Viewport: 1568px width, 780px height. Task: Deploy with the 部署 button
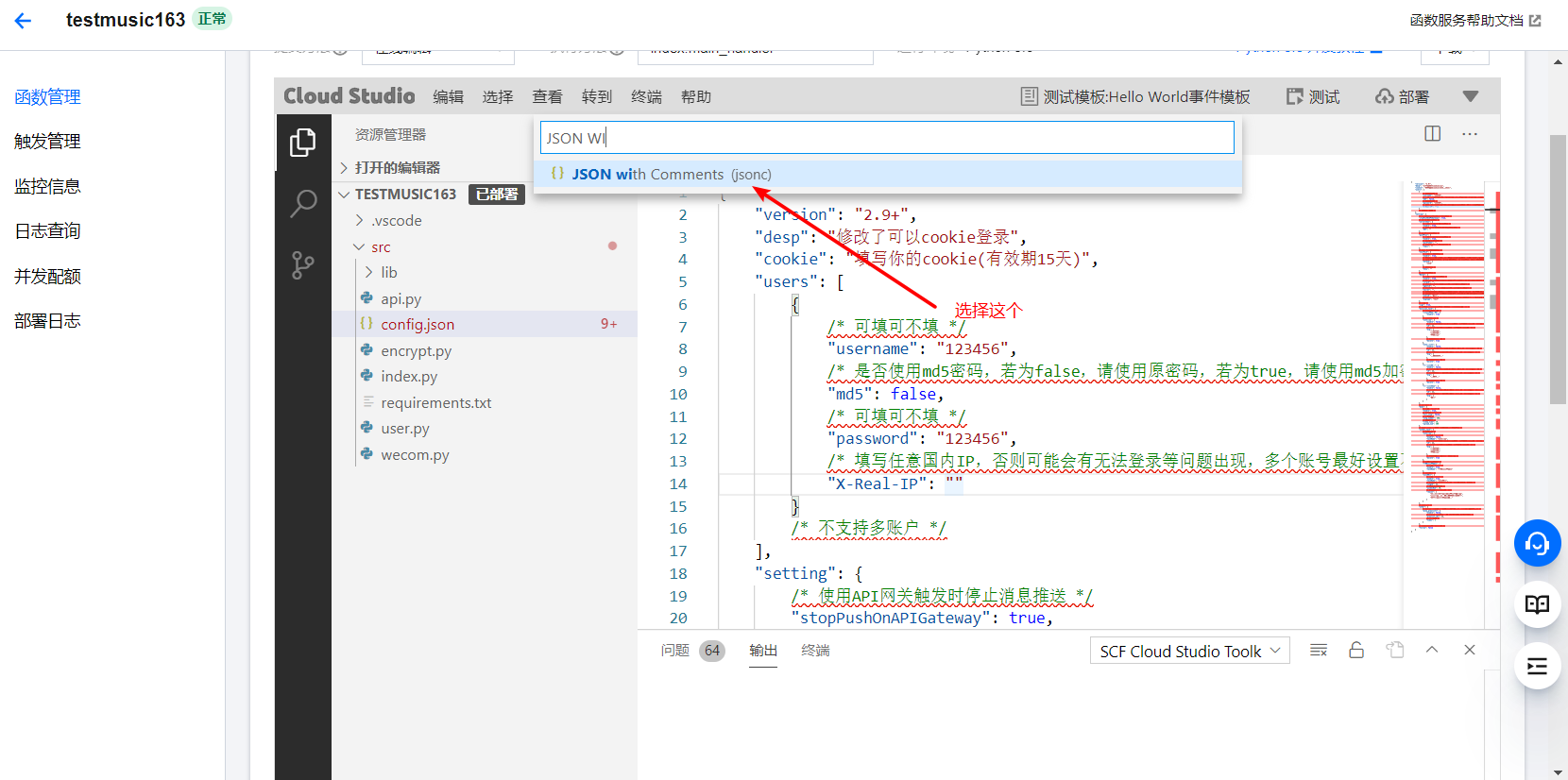[x=1403, y=96]
